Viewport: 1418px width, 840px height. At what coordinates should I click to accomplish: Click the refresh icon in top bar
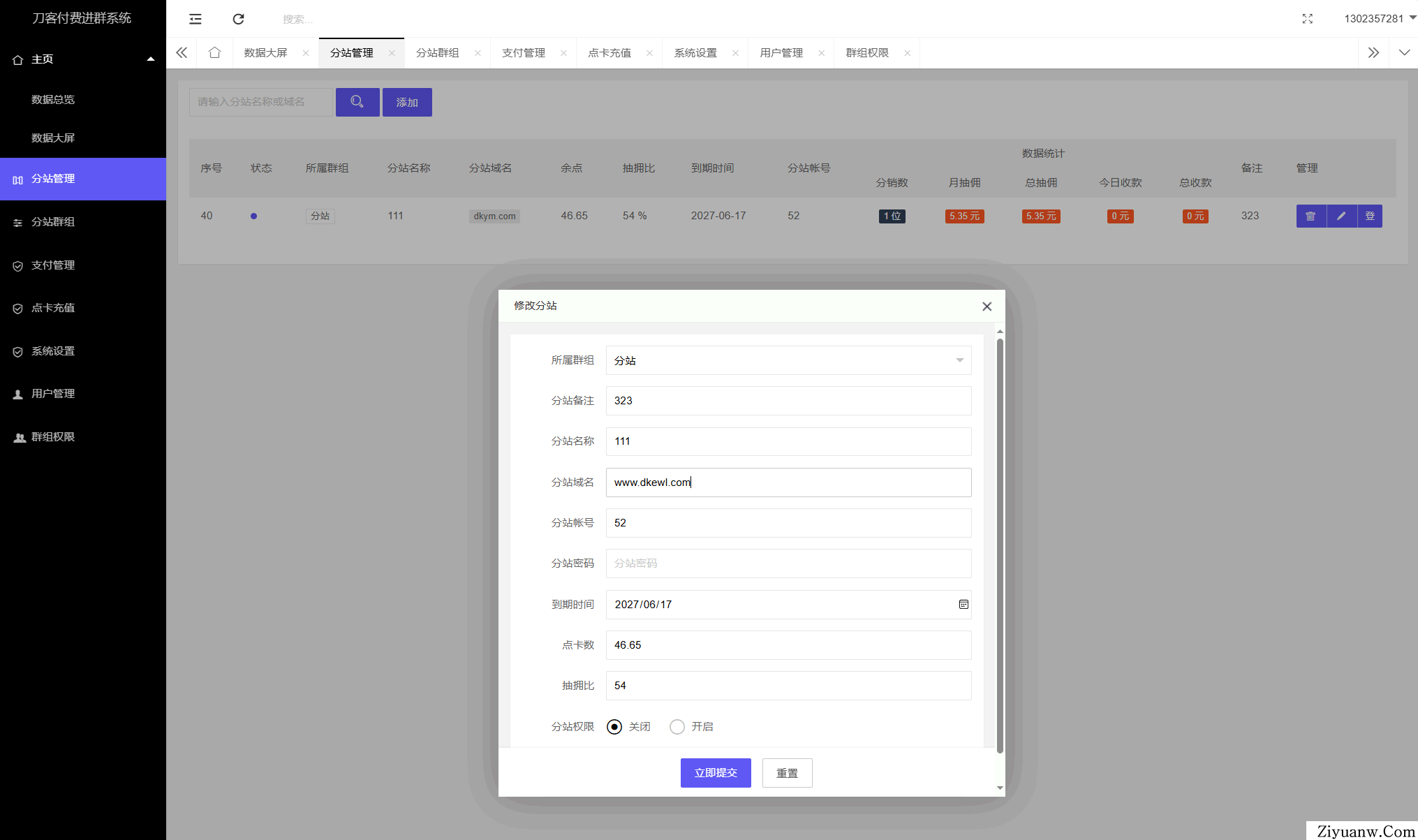click(238, 19)
